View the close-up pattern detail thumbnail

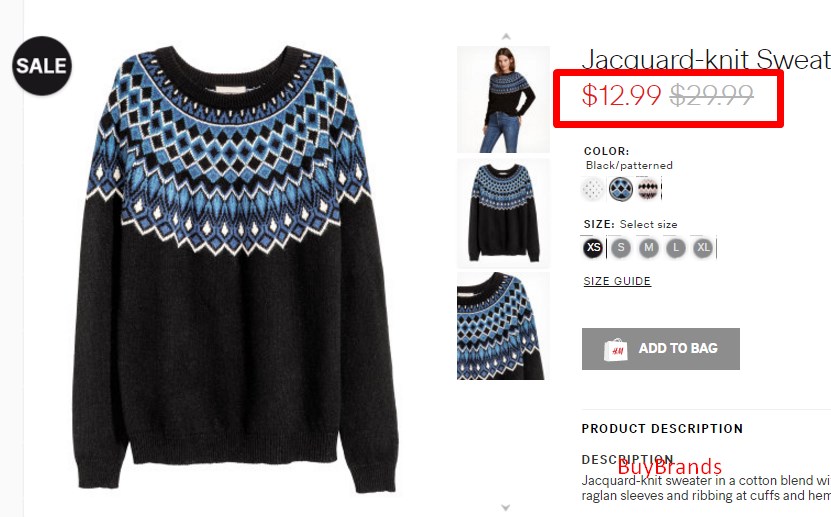(x=503, y=326)
